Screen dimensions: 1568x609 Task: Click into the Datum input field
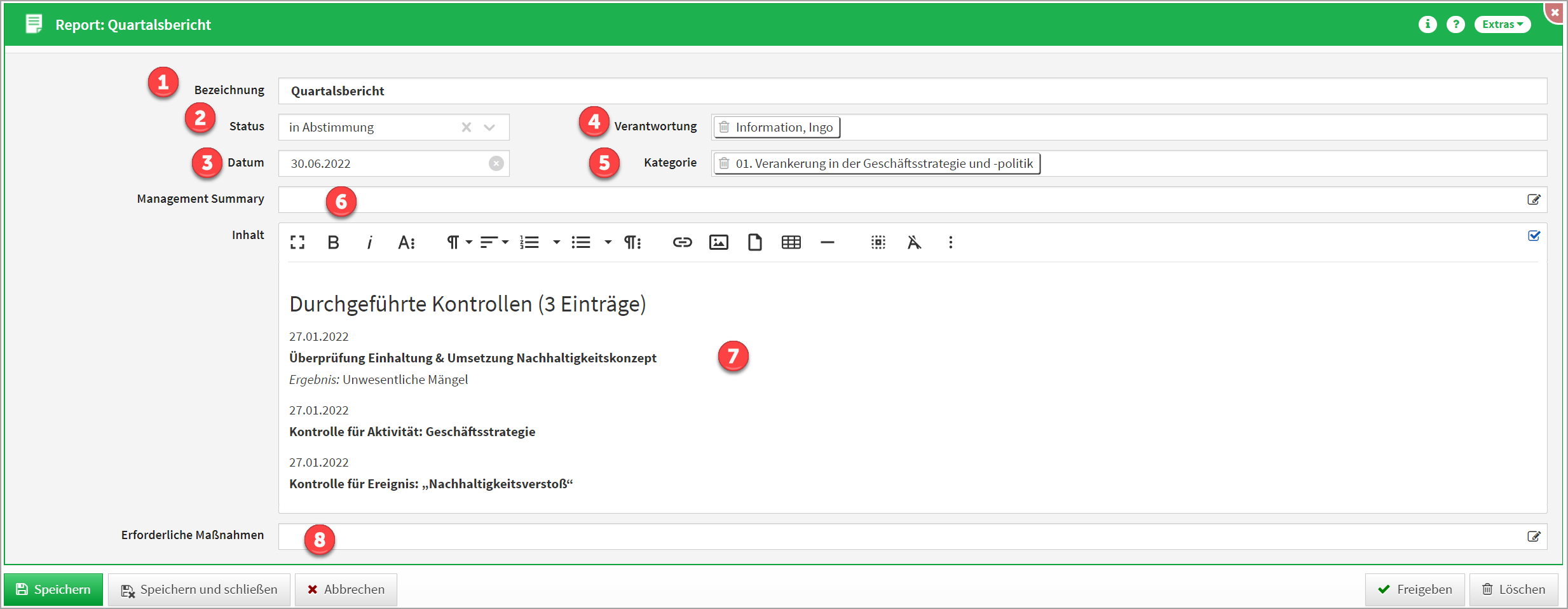click(394, 163)
